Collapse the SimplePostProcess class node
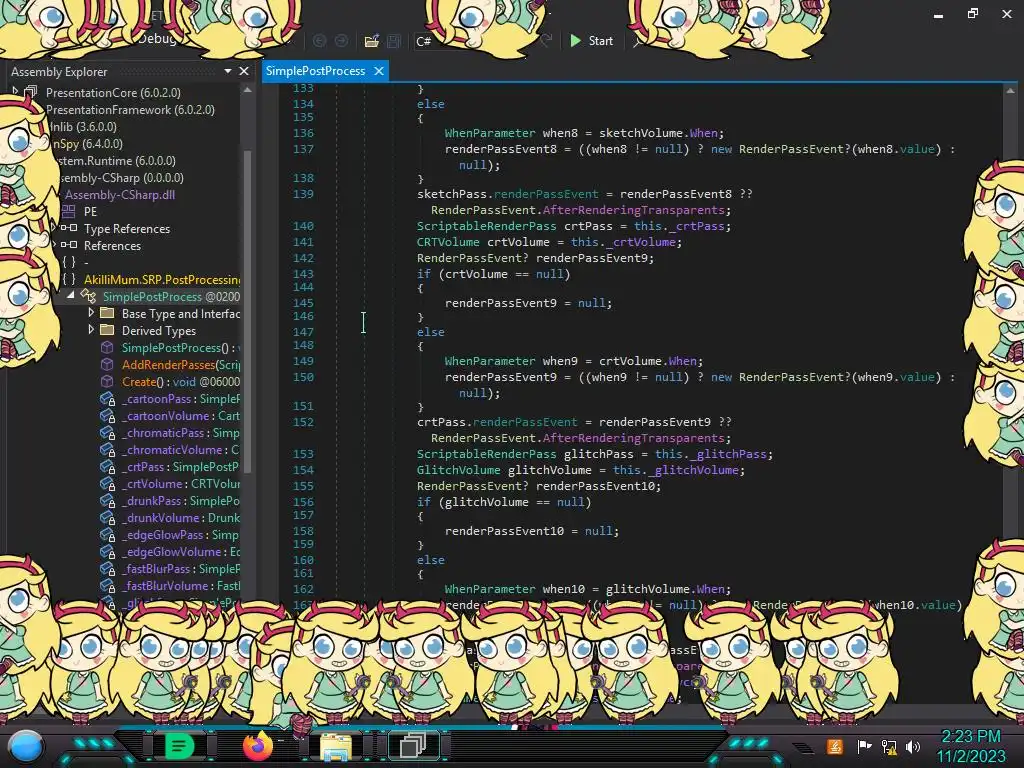Viewport: 1024px width, 768px height. click(x=70, y=296)
